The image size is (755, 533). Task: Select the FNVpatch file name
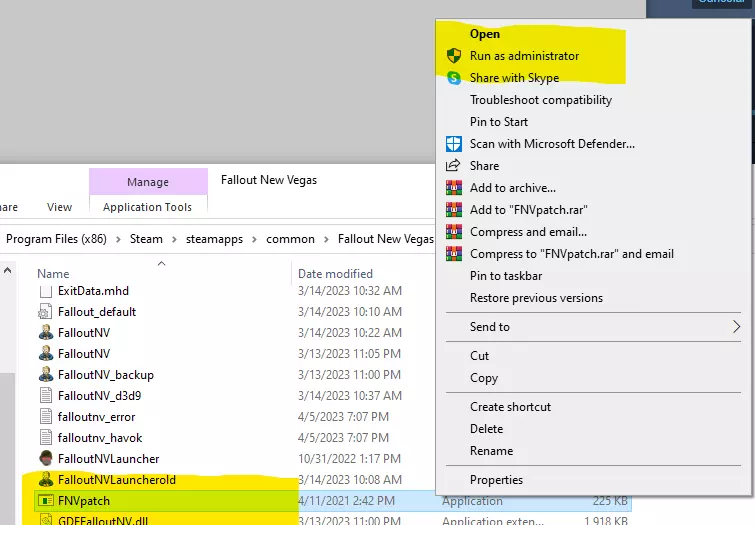(84, 501)
